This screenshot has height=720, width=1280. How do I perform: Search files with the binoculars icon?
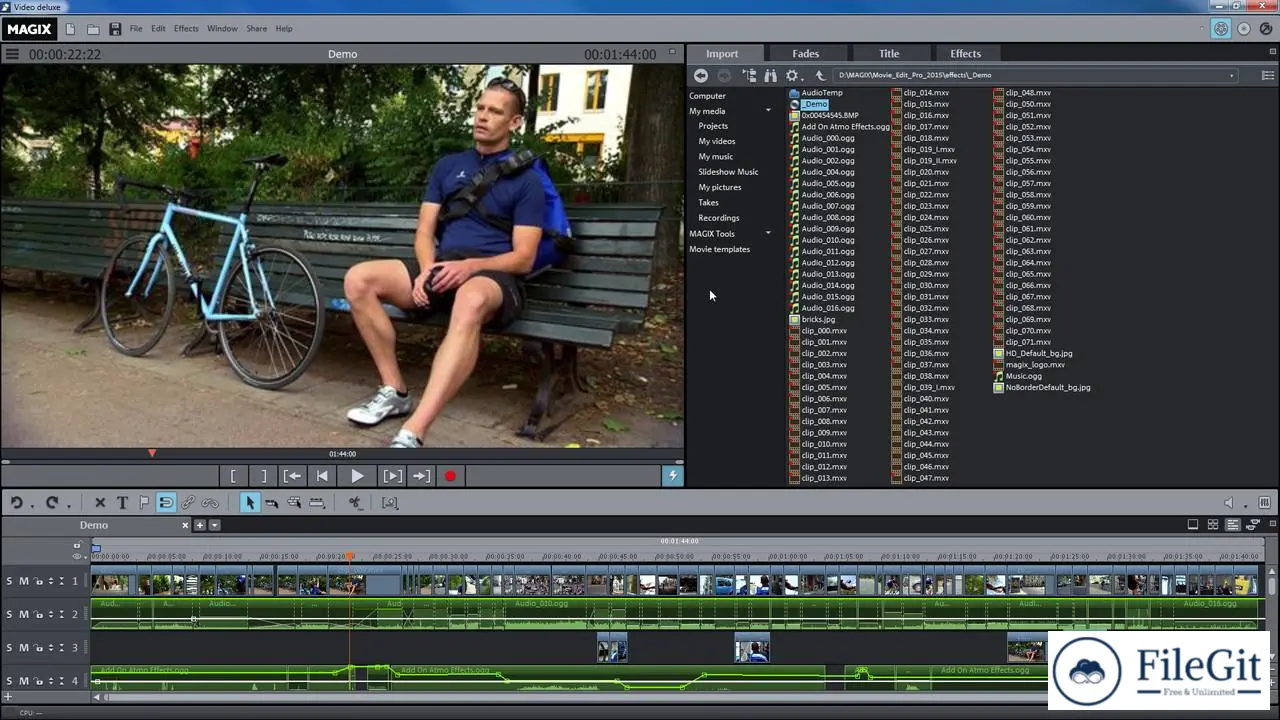point(770,75)
